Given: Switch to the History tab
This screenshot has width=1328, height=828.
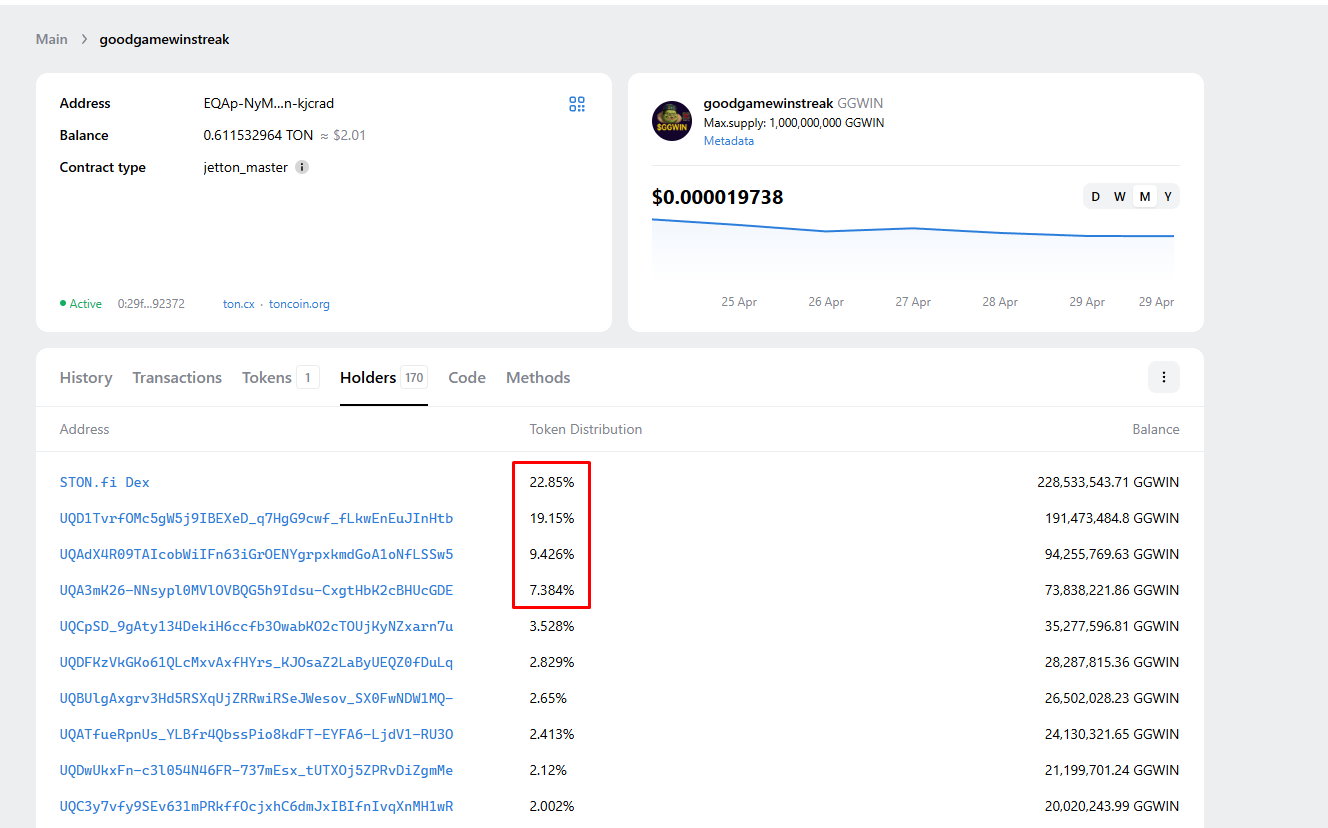Looking at the screenshot, I should (86, 377).
